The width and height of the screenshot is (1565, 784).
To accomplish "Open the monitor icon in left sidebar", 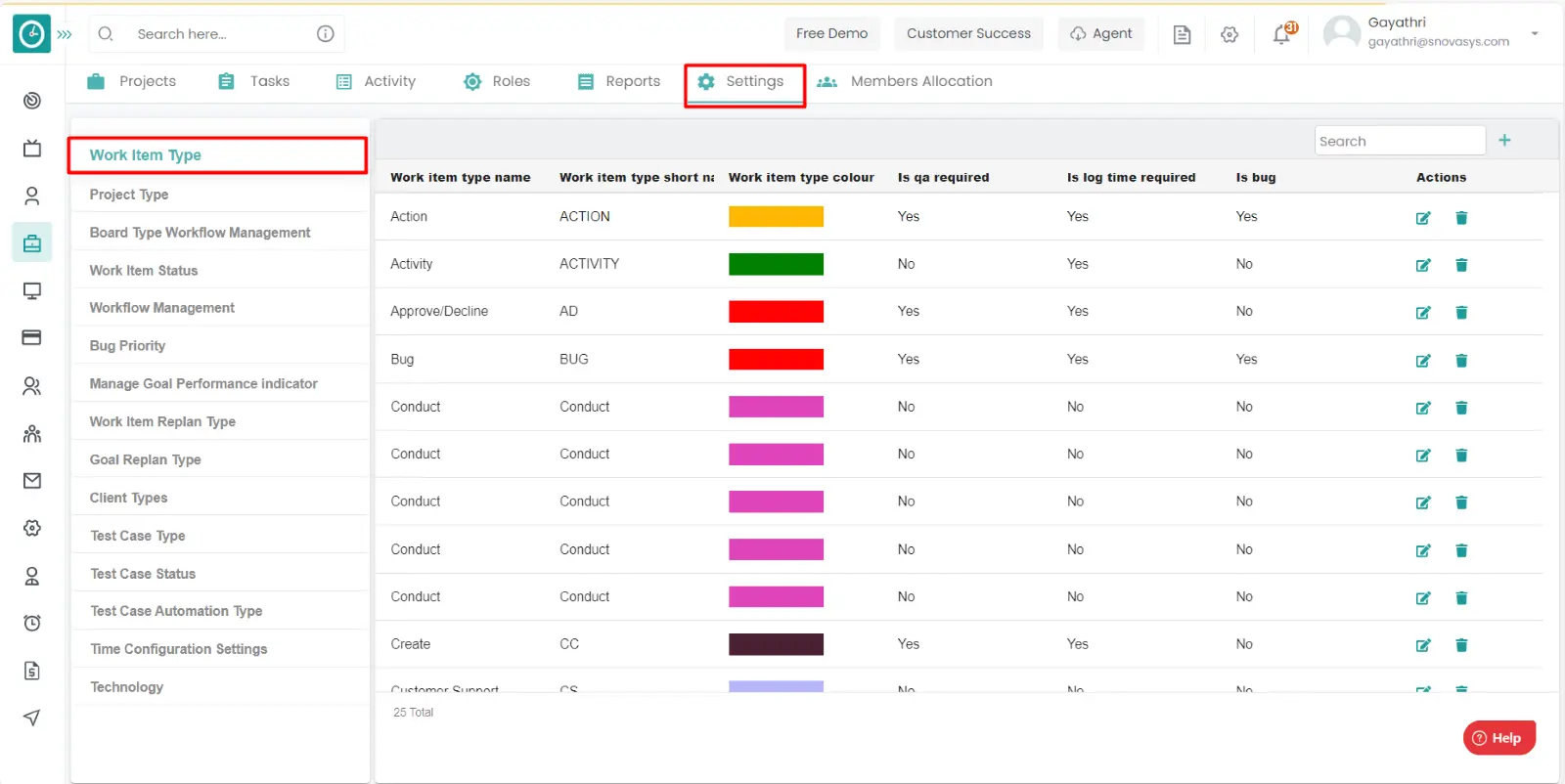I will pyautogui.click(x=32, y=291).
